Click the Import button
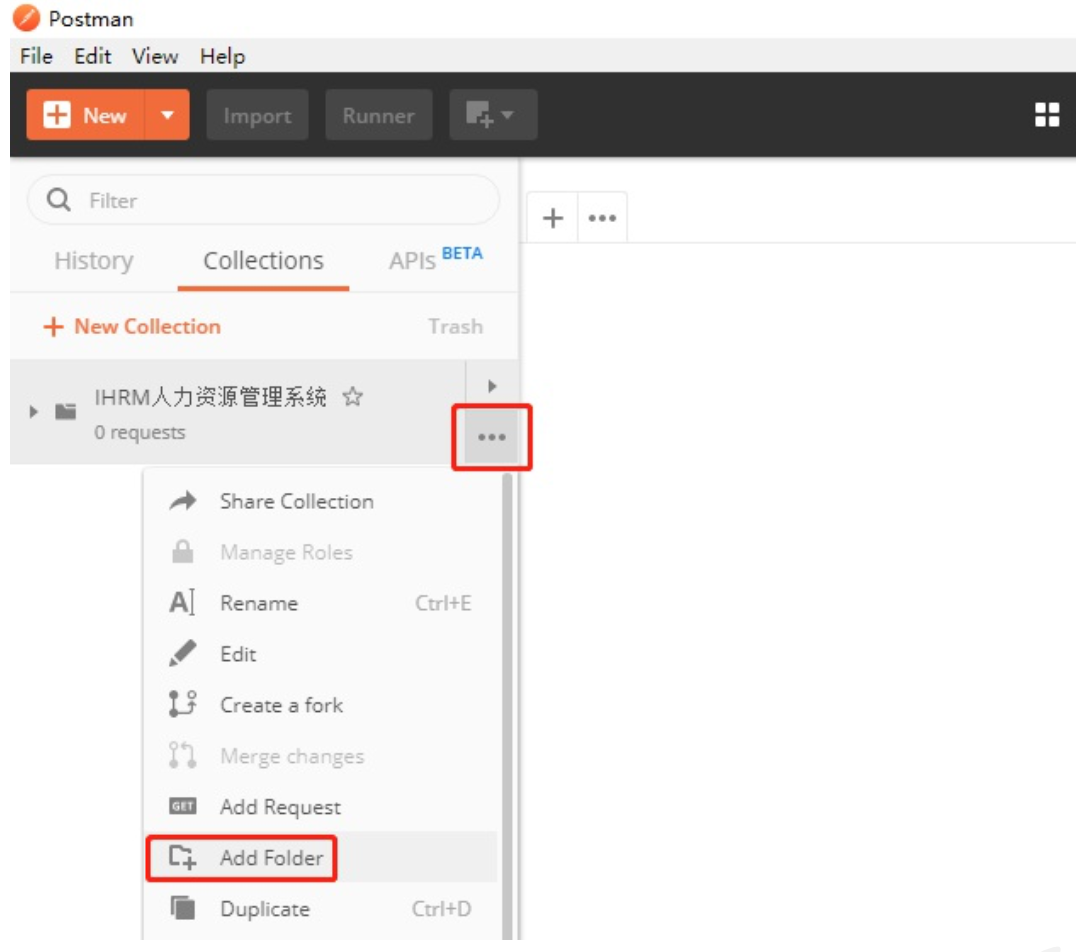 click(257, 115)
